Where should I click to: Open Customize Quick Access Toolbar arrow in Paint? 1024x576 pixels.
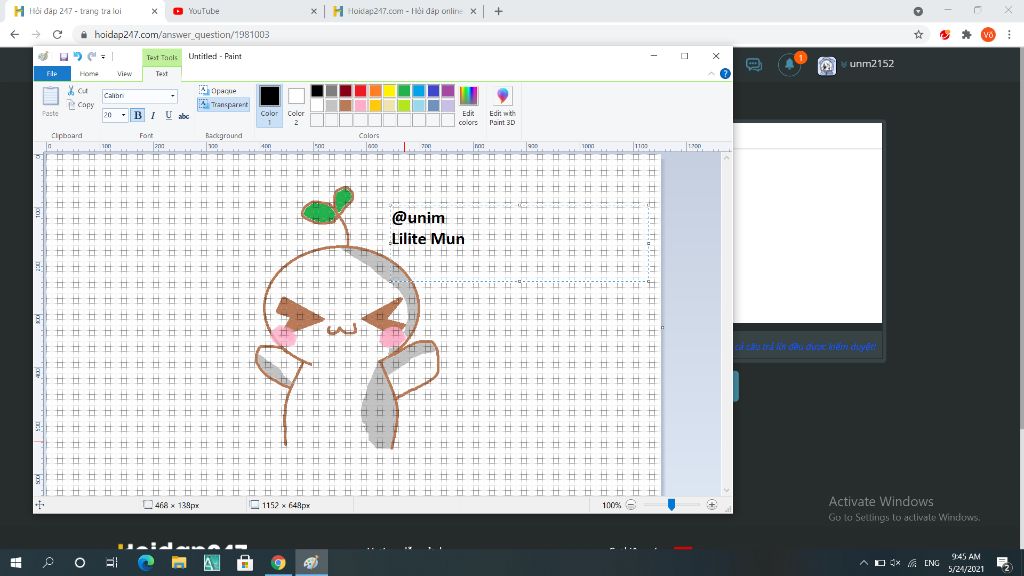(x=103, y=57)
